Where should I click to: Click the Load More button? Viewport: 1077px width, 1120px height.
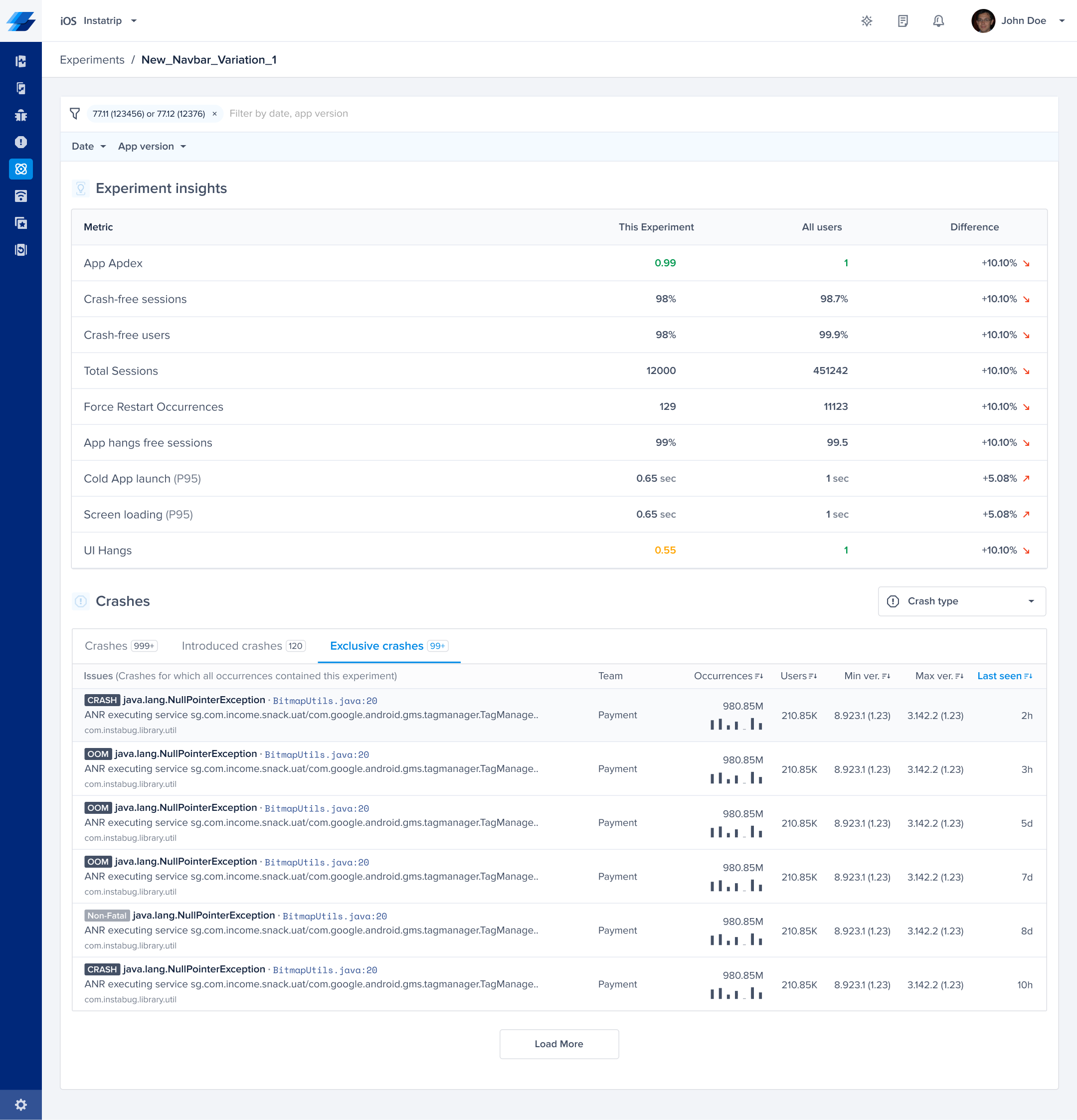pyautogui.click(x=558, y=1044)
